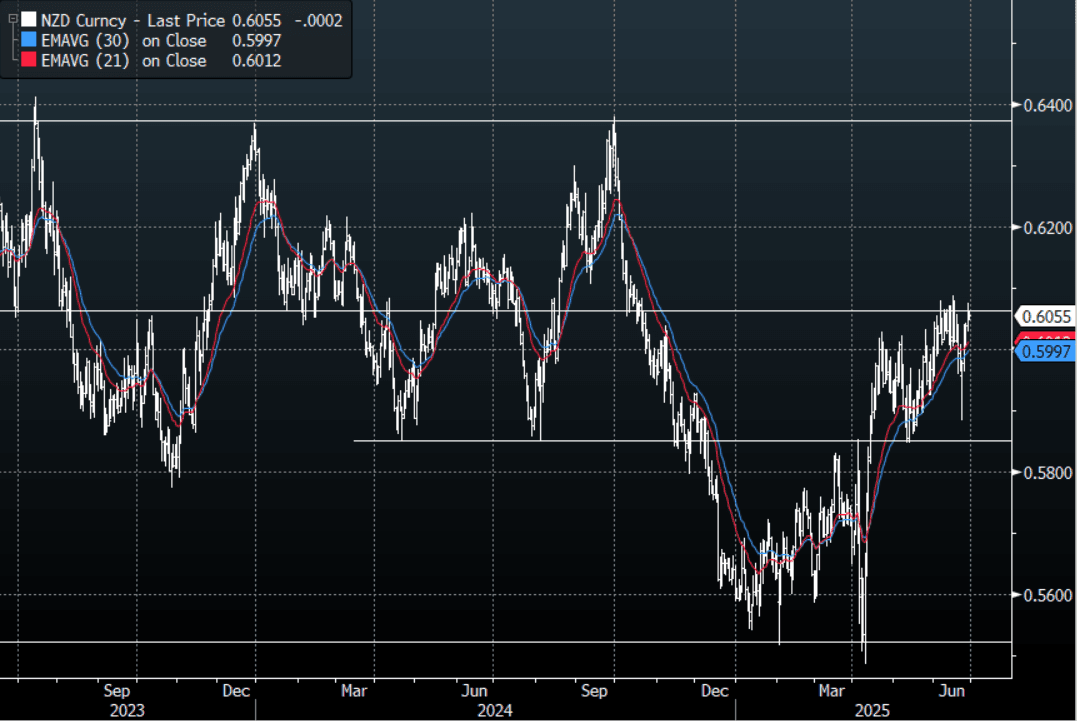Click the 0.5997 value in the legend
1077x721 pixels.
click(257, 41)
